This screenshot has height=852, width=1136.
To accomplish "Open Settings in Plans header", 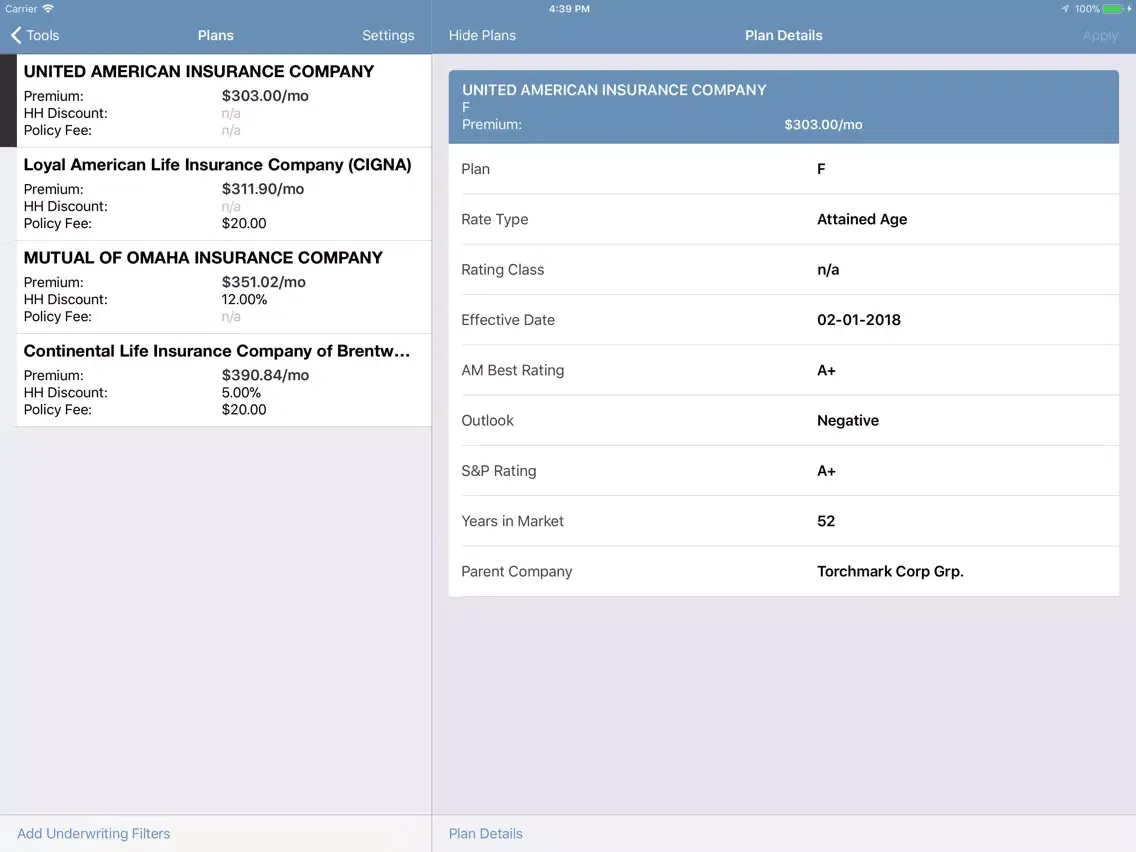I will click(388, 36).
